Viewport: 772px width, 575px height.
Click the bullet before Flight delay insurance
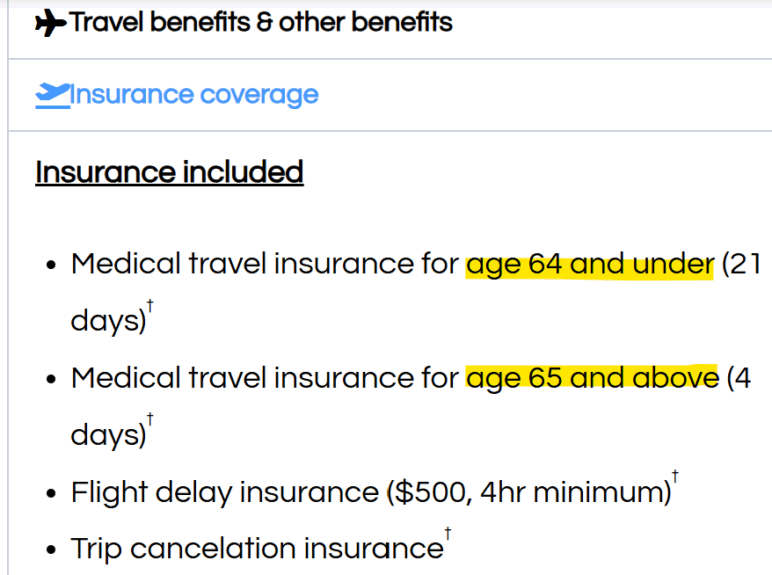pyautogui.click(x=51, y=494)
